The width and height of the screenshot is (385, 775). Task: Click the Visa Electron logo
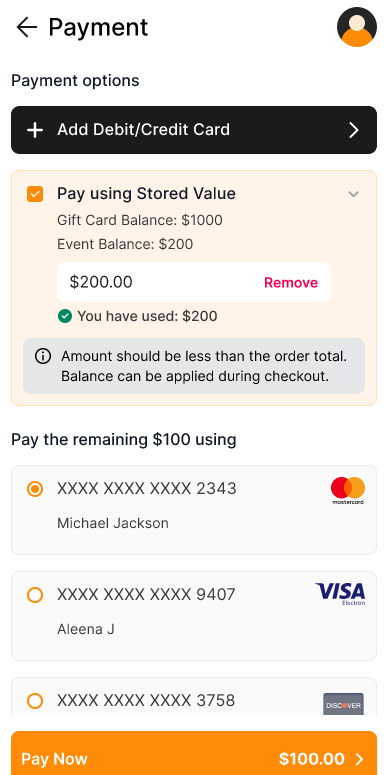[x=341, y=594]
